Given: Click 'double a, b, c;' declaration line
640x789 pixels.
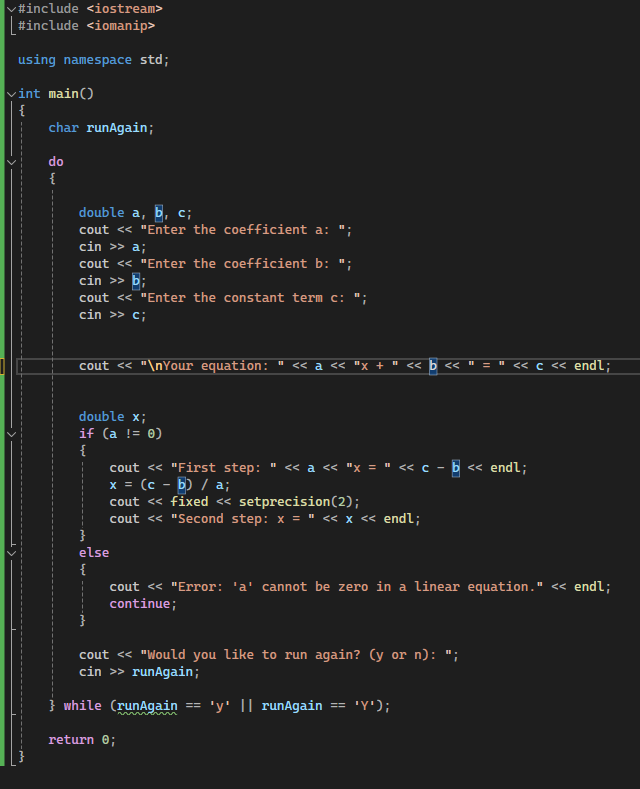Looking at the screenshot, I should [x=135, y=213].
